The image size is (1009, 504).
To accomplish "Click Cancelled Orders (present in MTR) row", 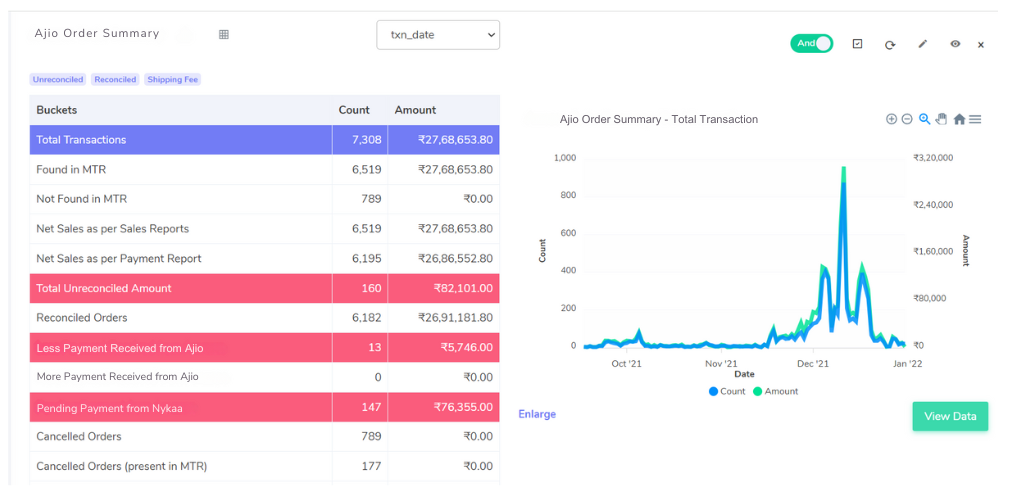I will pyautogui.click(x=264, y=467).
